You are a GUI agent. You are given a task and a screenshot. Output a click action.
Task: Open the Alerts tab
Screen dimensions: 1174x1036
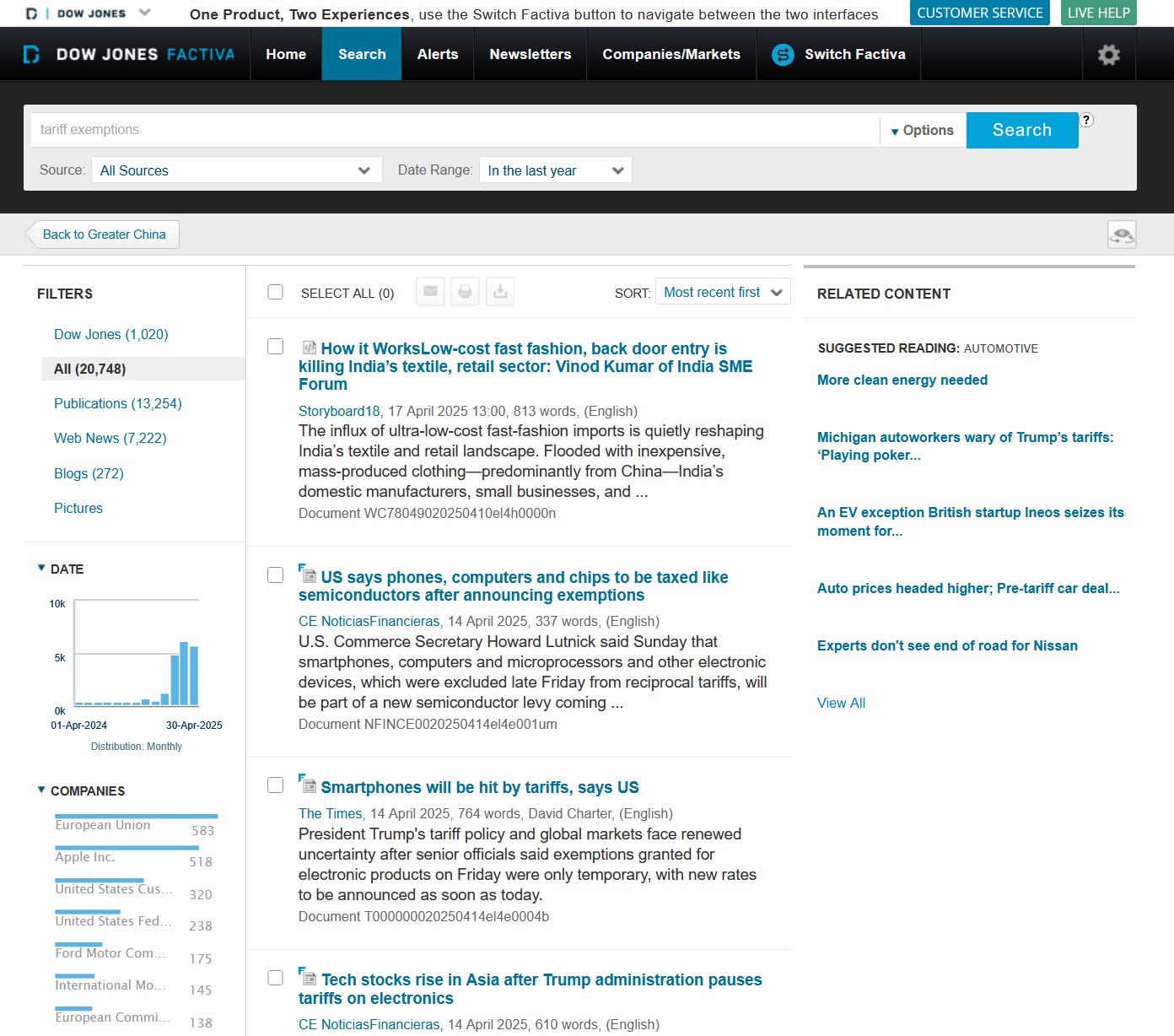point(438,55)
